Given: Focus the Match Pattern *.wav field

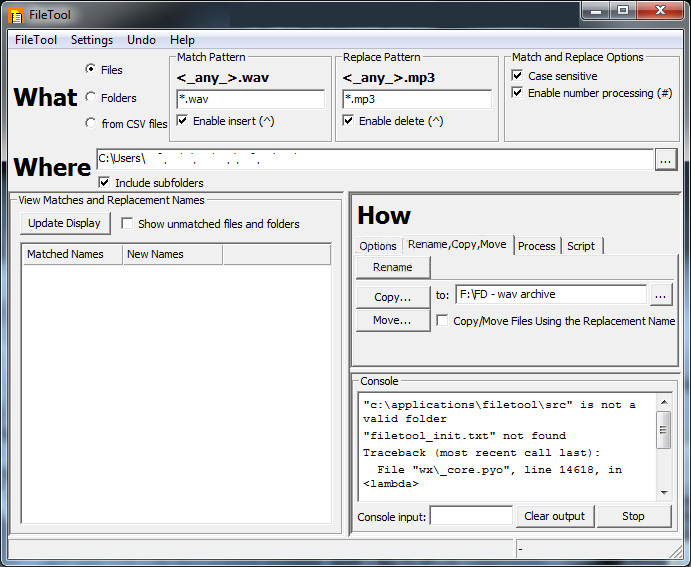Looking at the screenshot, I should pyautogui.click(x=250, y=99).
